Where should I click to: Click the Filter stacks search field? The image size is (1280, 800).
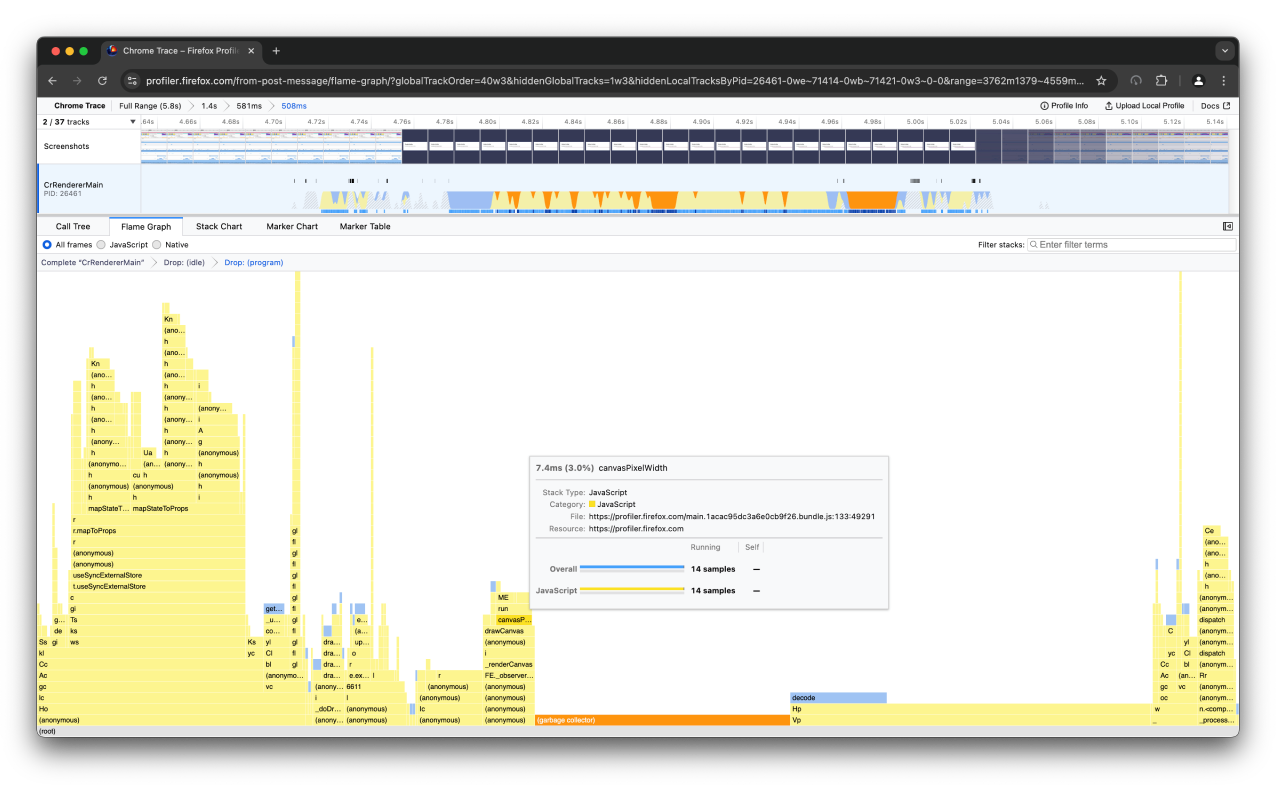[x=1131, y=244]
